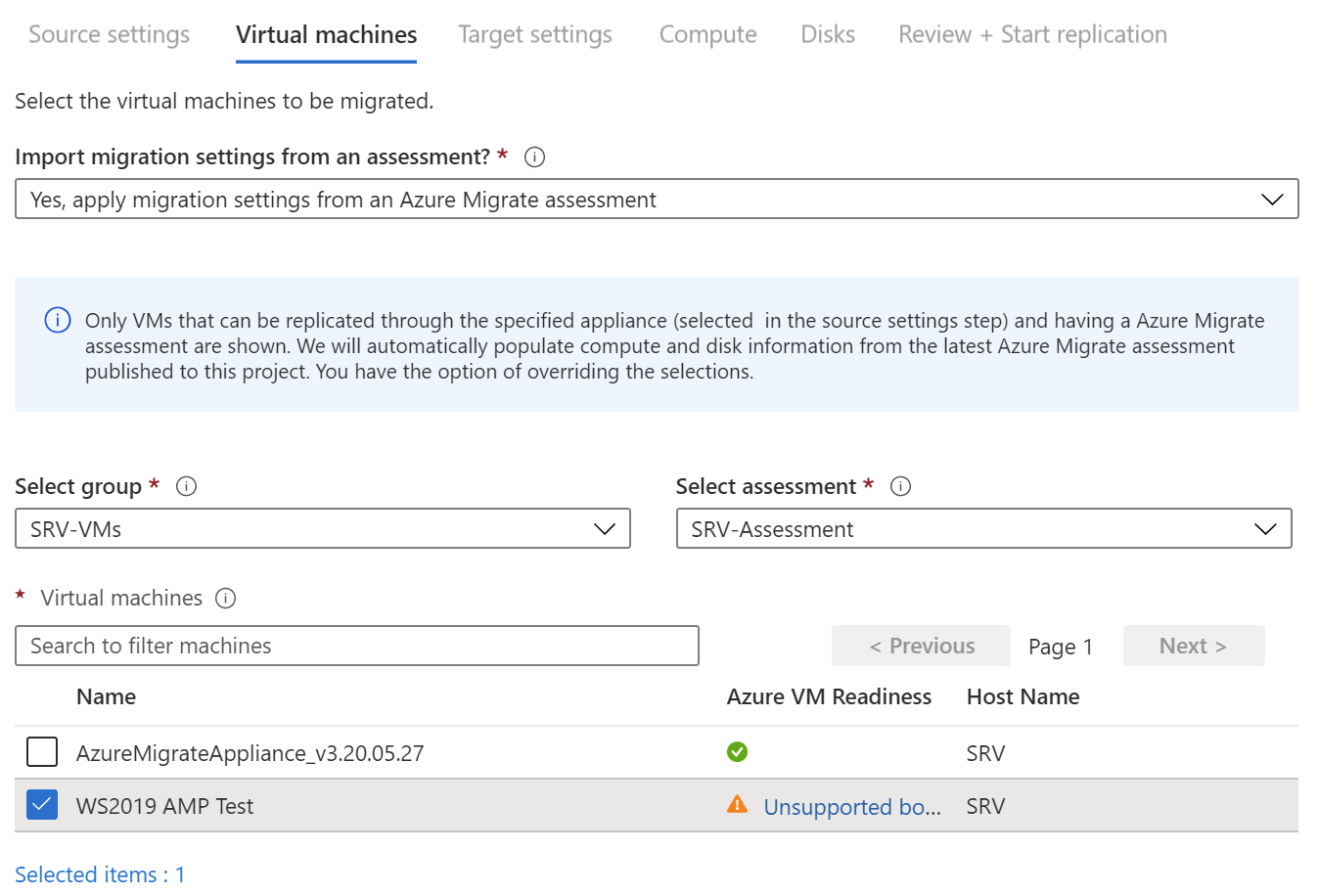Click the Page 1 indicator

[x=1061, y=647]
